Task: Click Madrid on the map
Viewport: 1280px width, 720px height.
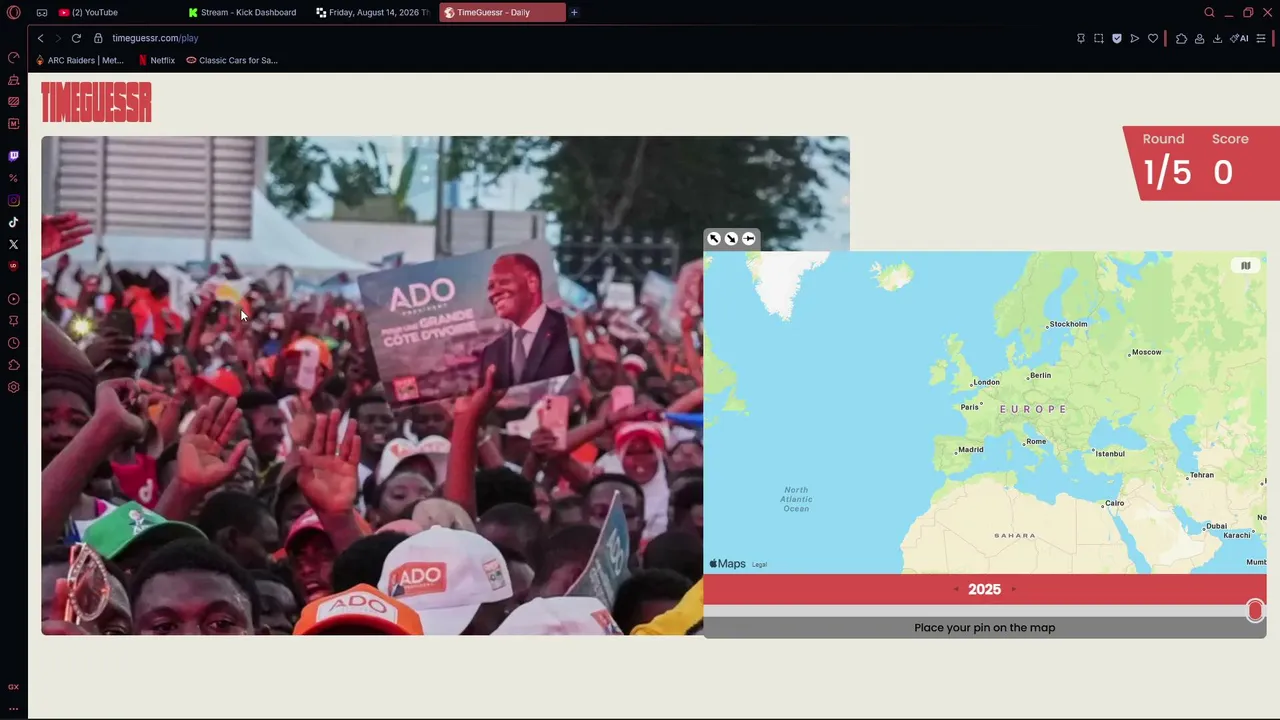Action: [x=971, y=450]
